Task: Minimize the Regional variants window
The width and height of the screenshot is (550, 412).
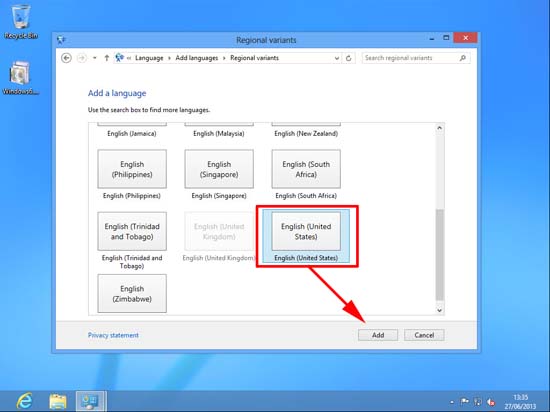Action: click(432, 38)
